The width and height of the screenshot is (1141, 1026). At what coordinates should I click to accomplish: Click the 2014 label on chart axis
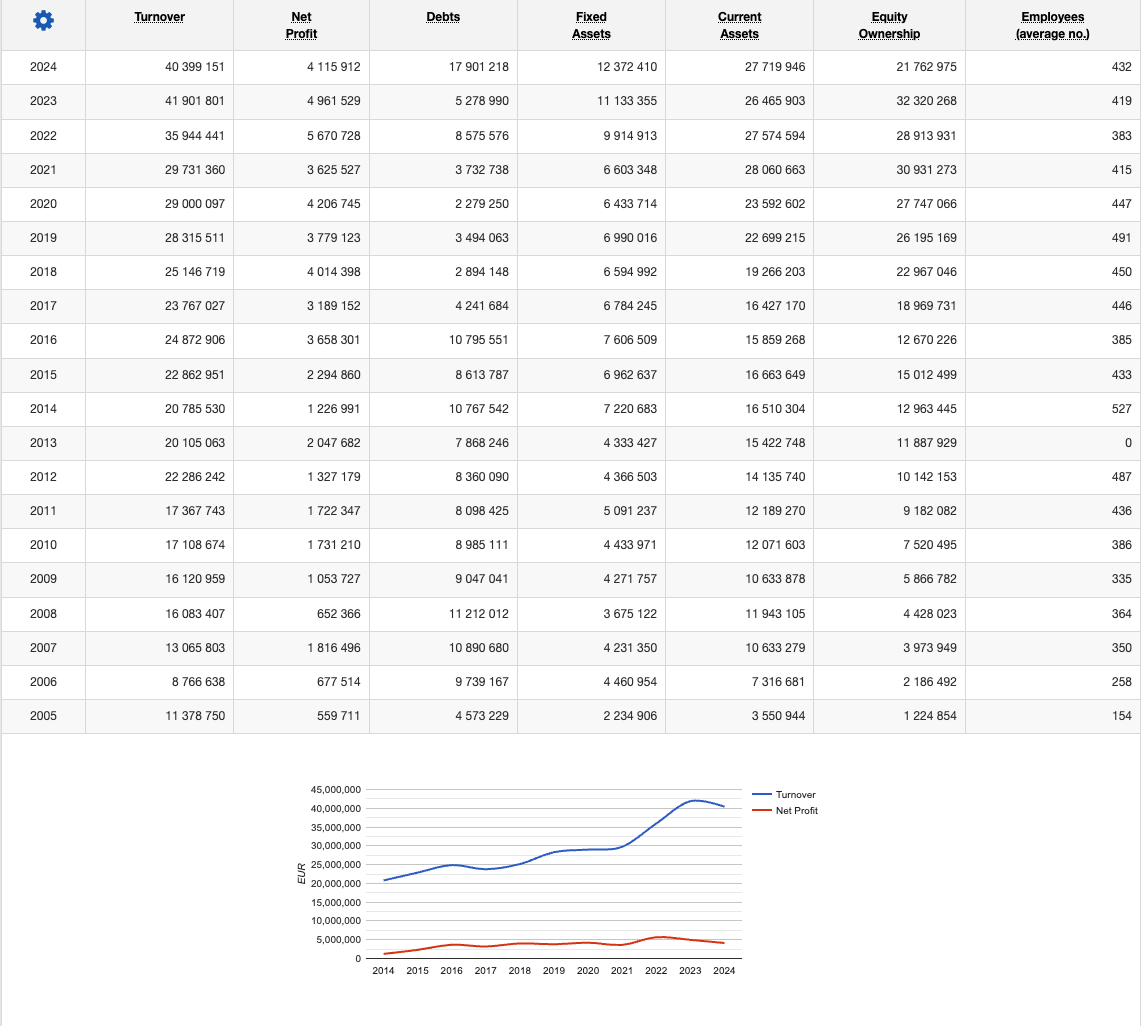click(383, 971)
